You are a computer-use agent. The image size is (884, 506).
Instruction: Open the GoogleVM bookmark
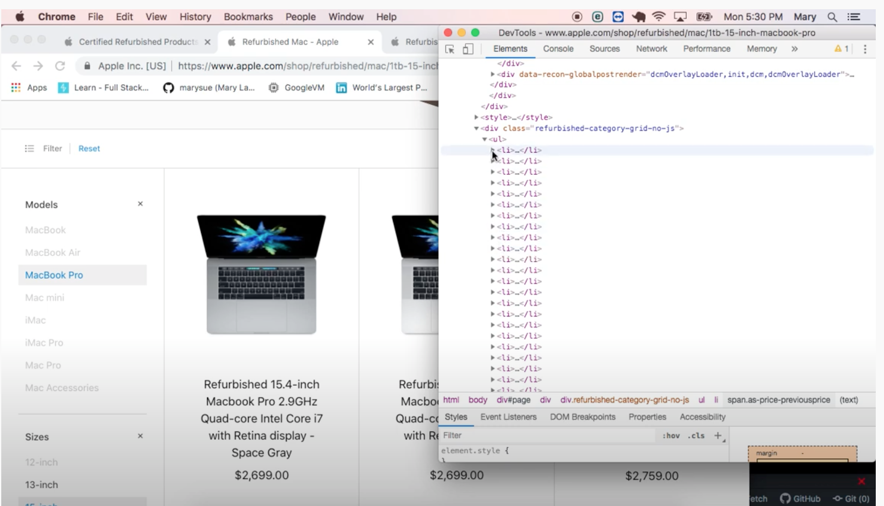(x=297, y=87)
